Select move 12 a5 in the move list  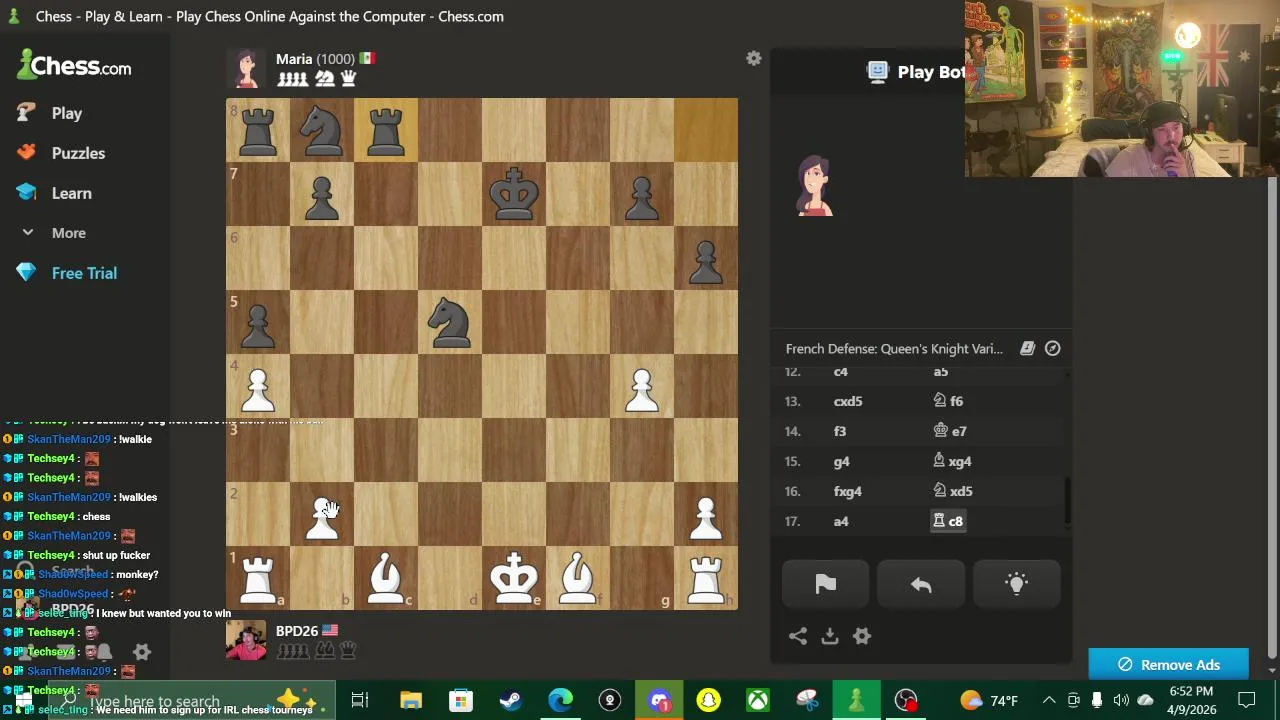coord(941,372)
